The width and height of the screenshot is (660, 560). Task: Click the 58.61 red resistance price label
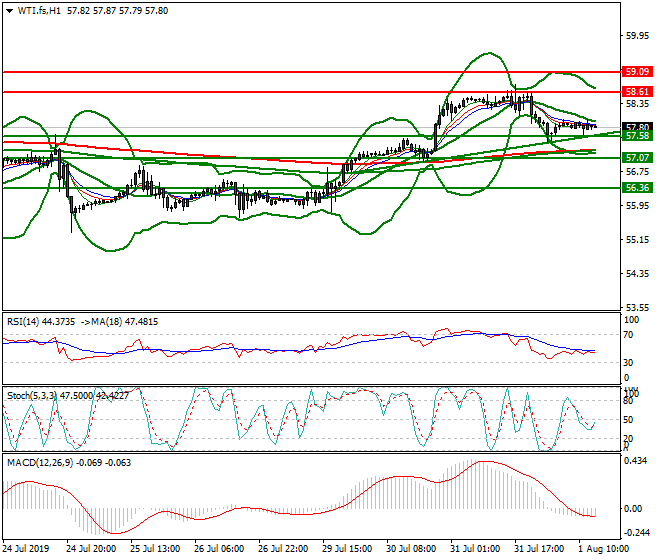[x=637, y=91]
